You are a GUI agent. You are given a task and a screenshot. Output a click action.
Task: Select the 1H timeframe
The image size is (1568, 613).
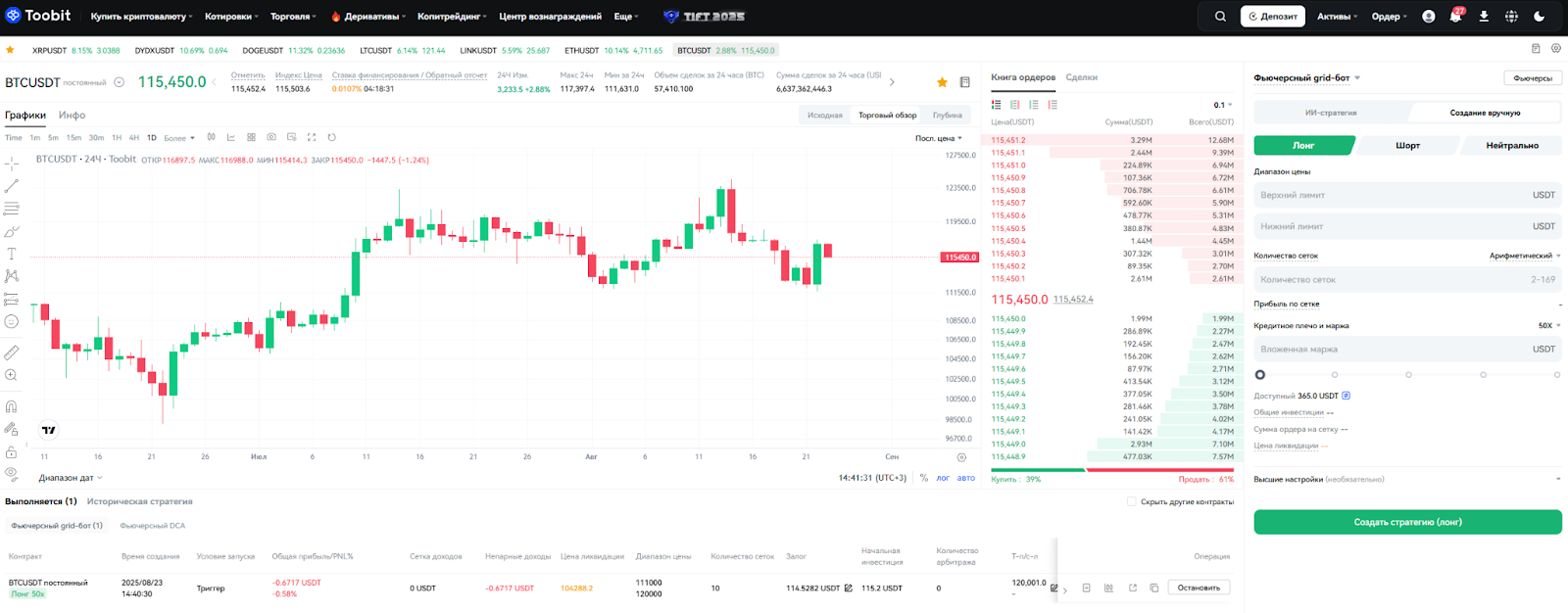(x=117, y=138)
